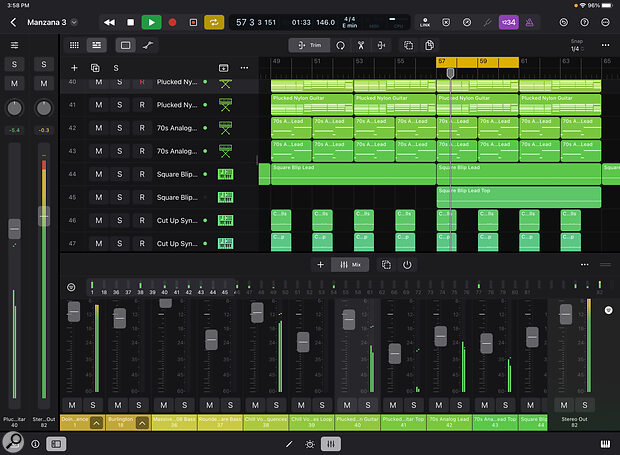620x455 pixels.
Task: Mute track 44 Square Blip
Action: click(x=99, y=174)
